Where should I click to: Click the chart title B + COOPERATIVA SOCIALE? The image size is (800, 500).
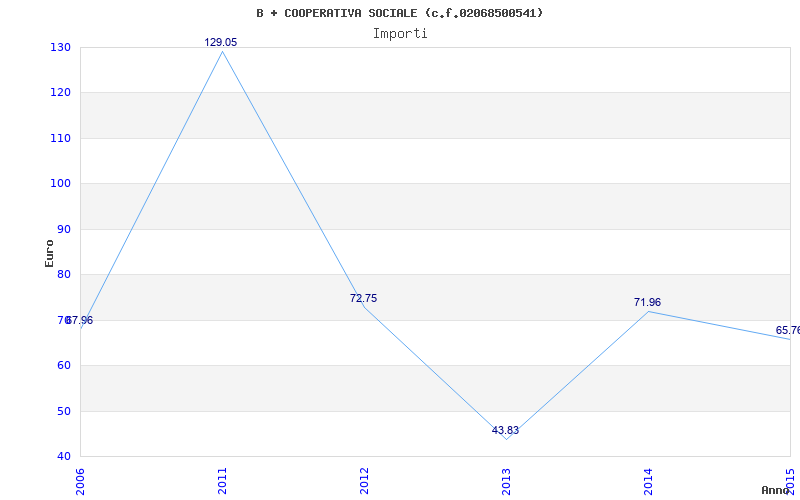coord(399,13)
